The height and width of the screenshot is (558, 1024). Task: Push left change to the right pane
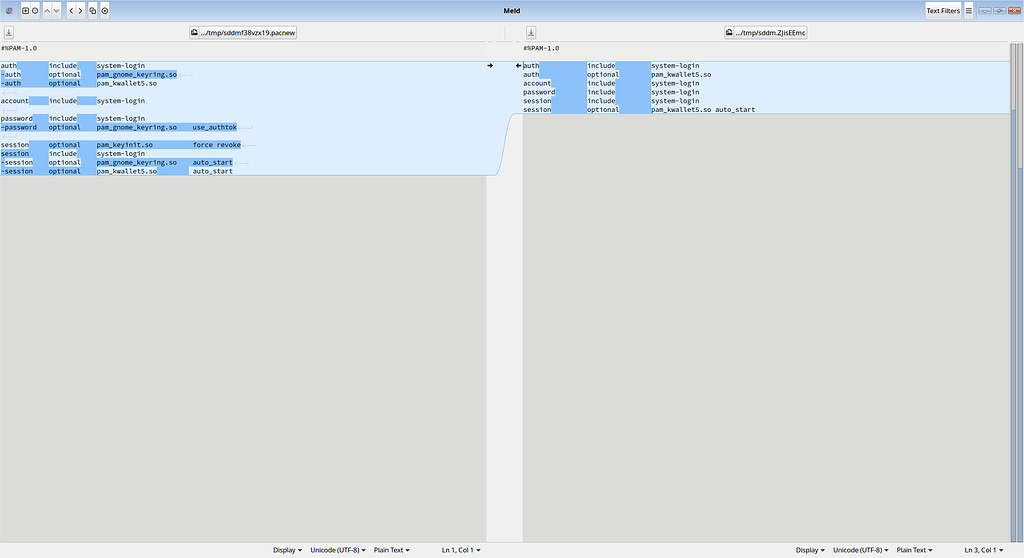click(490, 65)
